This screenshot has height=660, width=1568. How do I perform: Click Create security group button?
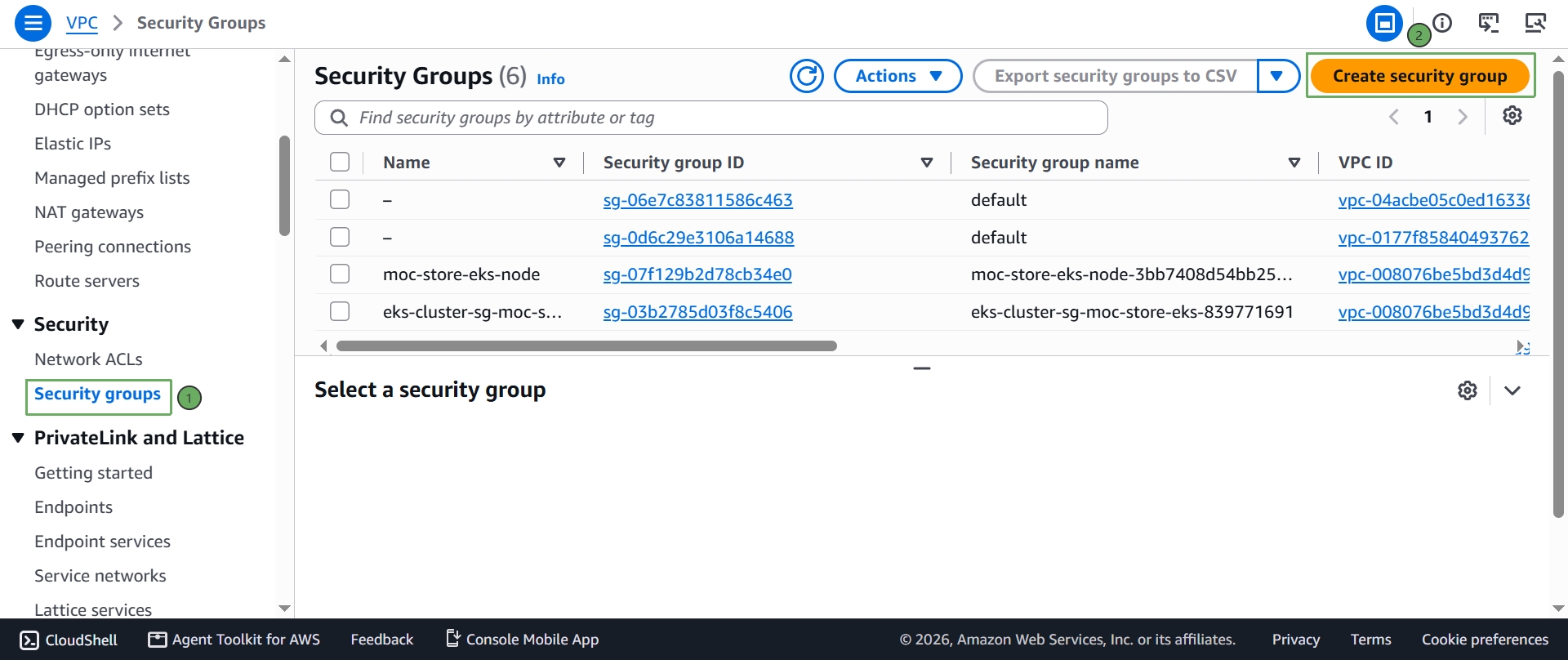tap(1420, 76)
